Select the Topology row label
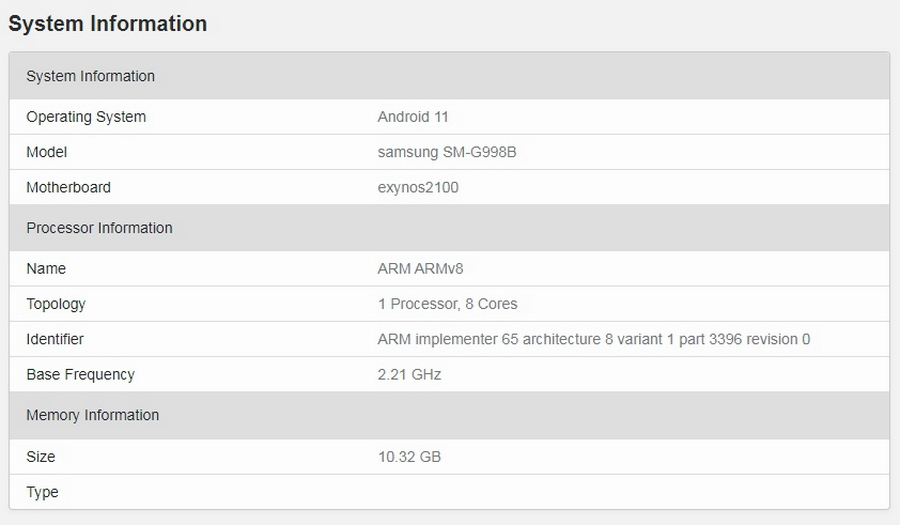Screen dimensions: 900x525 point(56,304)
